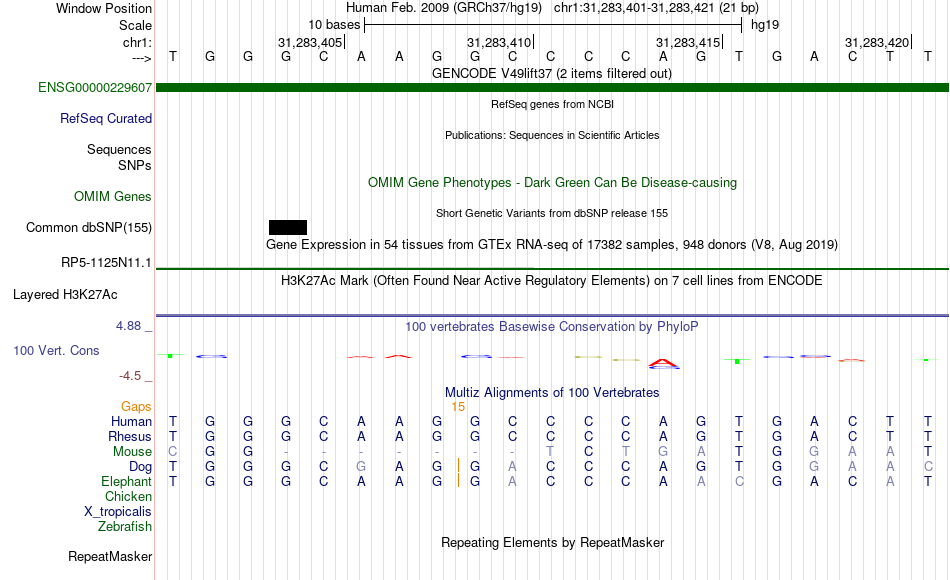Screen dimensions: 950x580
Task: Click the 4.88 PhyloP upper scale value
Action: click(128, 326)
